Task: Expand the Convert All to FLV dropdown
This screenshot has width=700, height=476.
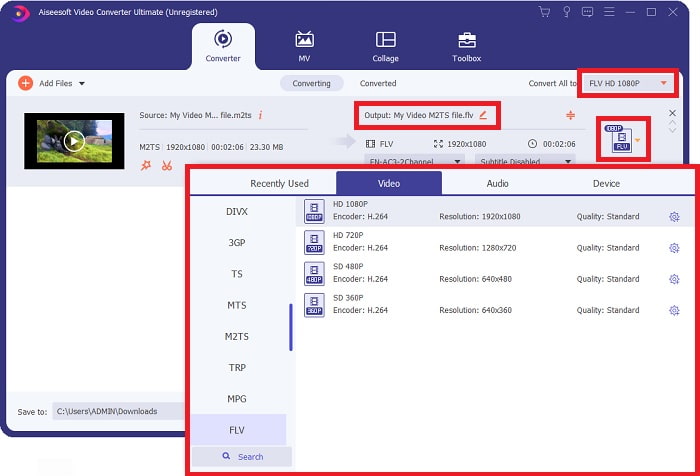Action: pyautogui.click(x=663, y=83)
